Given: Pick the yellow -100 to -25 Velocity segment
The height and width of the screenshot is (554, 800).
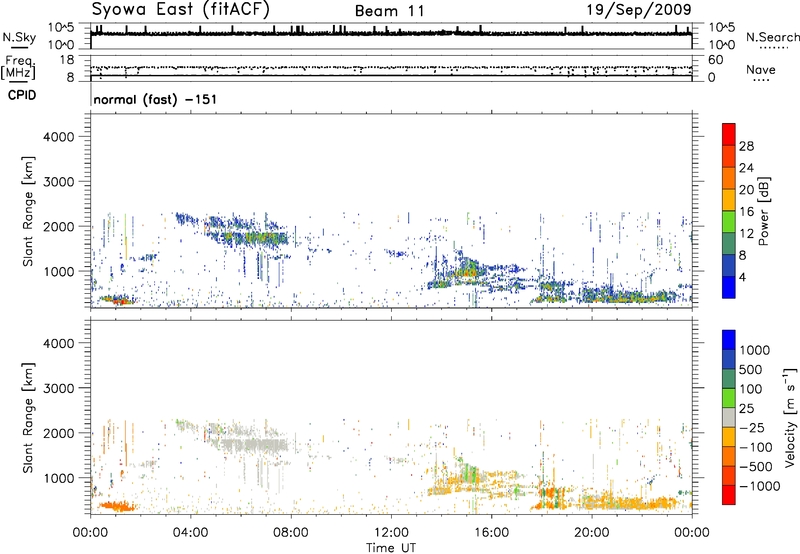Looking at the screenshot, I should [729, 437].
